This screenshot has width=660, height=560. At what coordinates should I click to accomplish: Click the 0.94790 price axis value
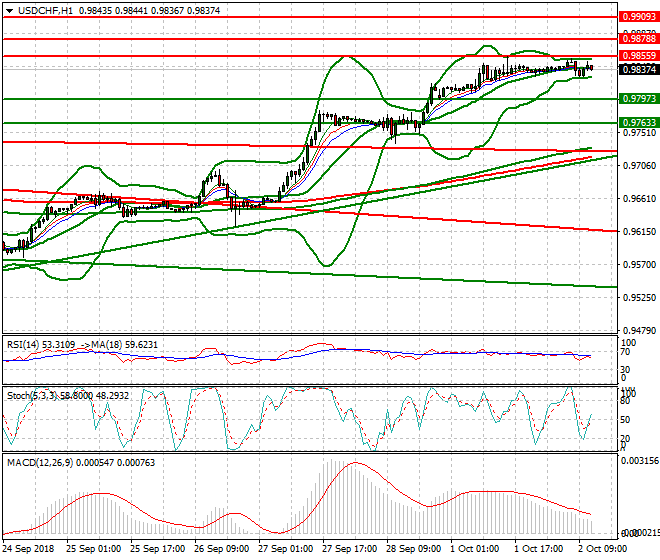pos(639,331)
